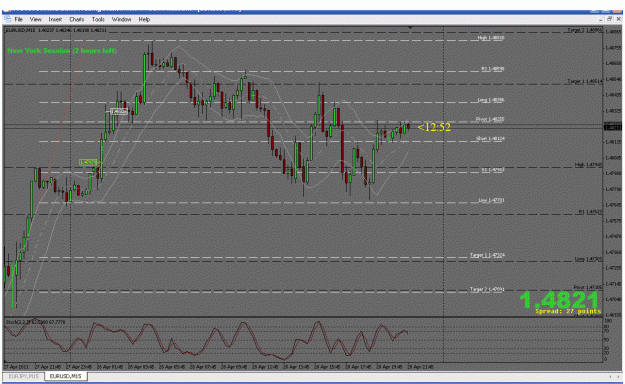Click the white Target 2 label in lower chart
Image resolution: width=625 pixels, height=384 pixels.
click(487, 289)
